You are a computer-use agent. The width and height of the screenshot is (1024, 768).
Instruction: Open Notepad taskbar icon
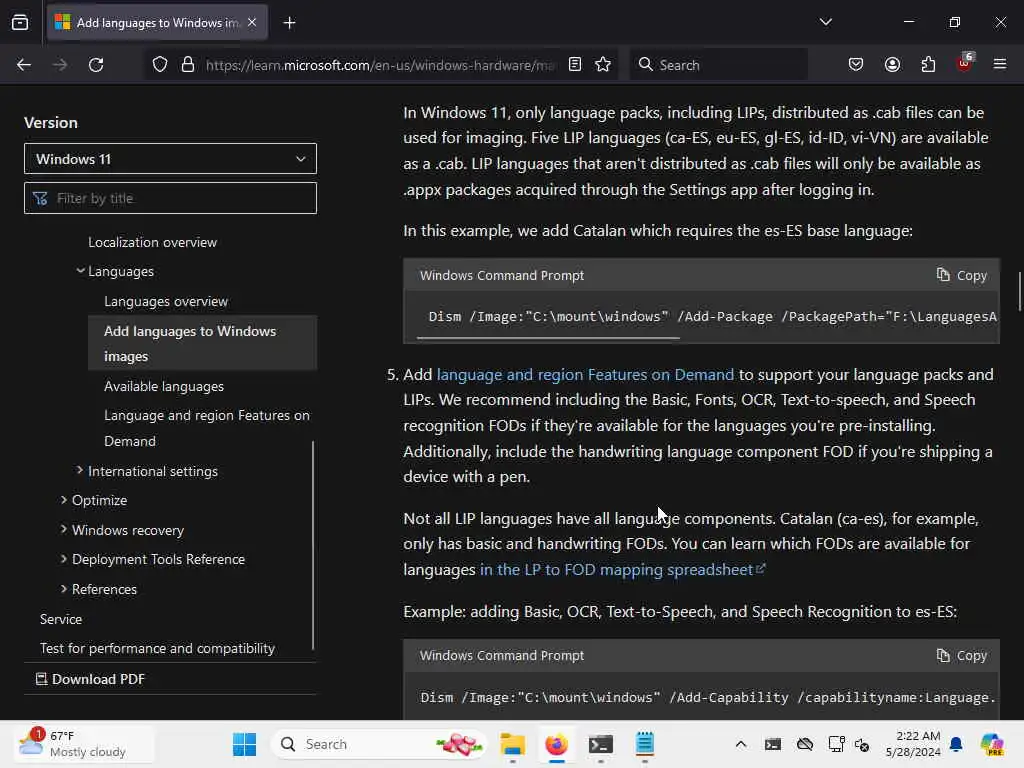tap(645, 744)
